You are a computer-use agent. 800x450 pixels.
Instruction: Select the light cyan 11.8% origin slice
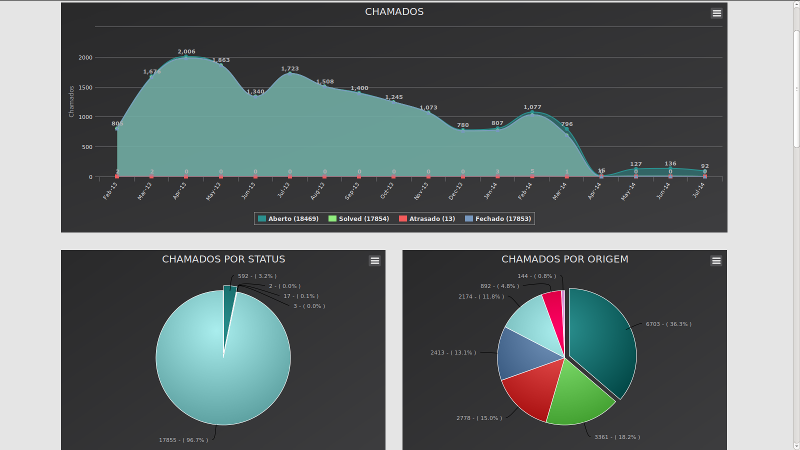tap(532, 318)
